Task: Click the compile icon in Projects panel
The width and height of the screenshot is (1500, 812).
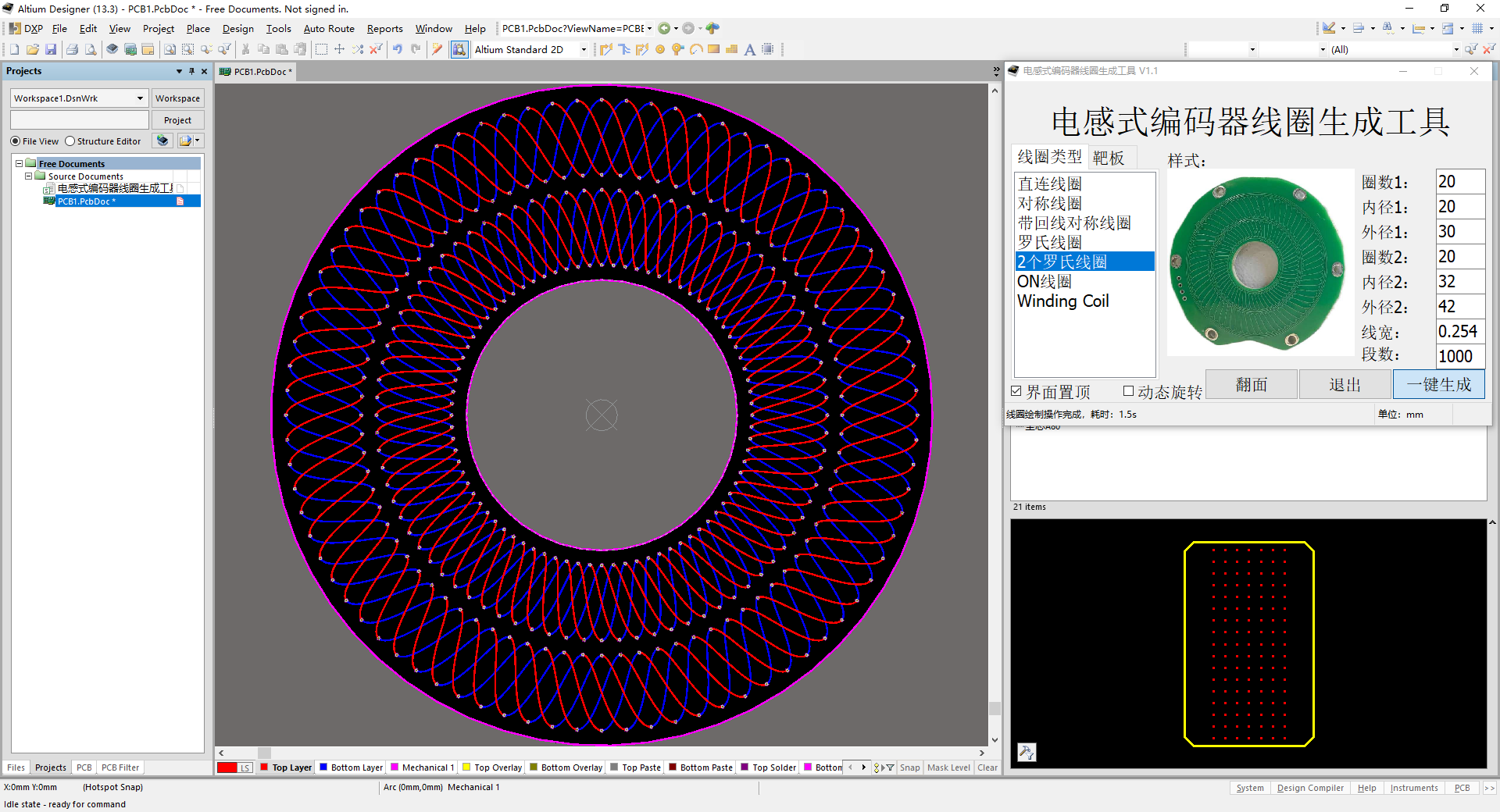Action: point(162,141)
